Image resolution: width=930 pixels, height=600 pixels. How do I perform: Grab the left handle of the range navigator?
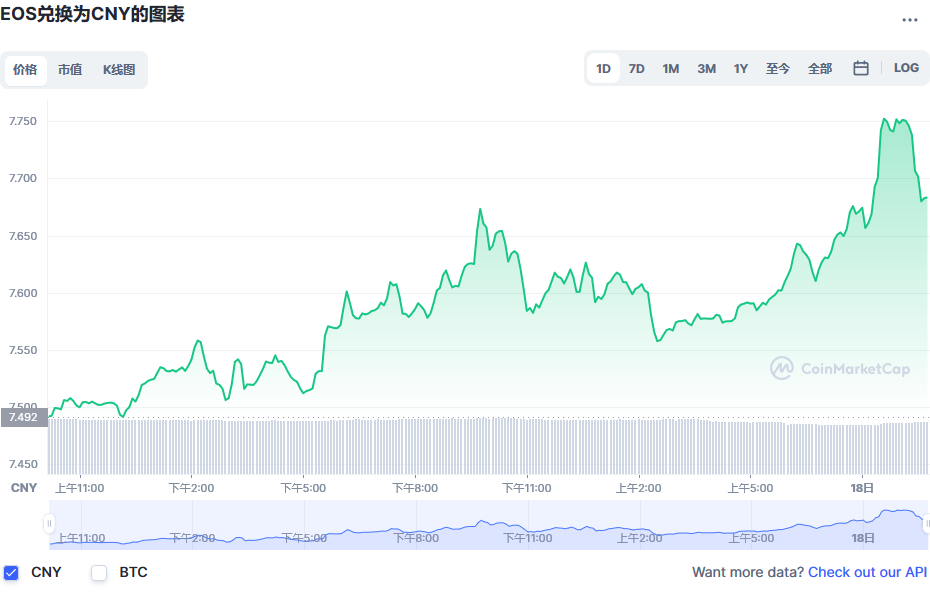[x=49, y=524]
